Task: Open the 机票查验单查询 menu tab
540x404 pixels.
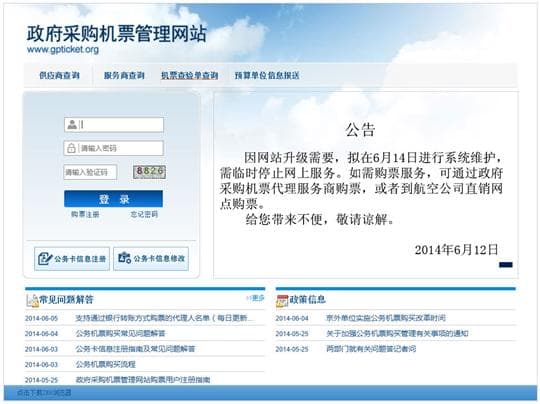Action: point(190,75)
